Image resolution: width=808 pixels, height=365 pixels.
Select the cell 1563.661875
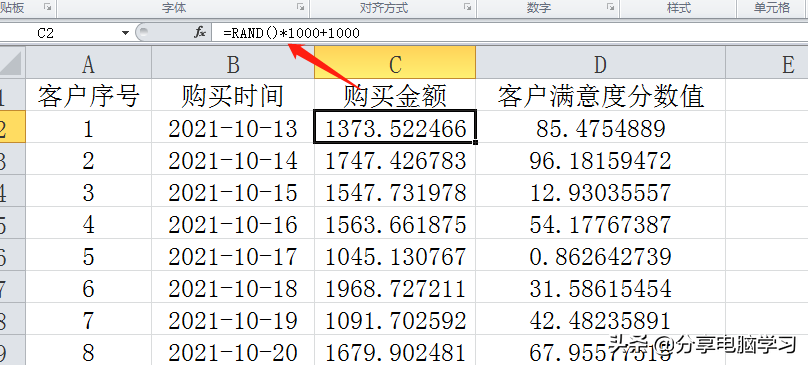[x=395, y=224]
